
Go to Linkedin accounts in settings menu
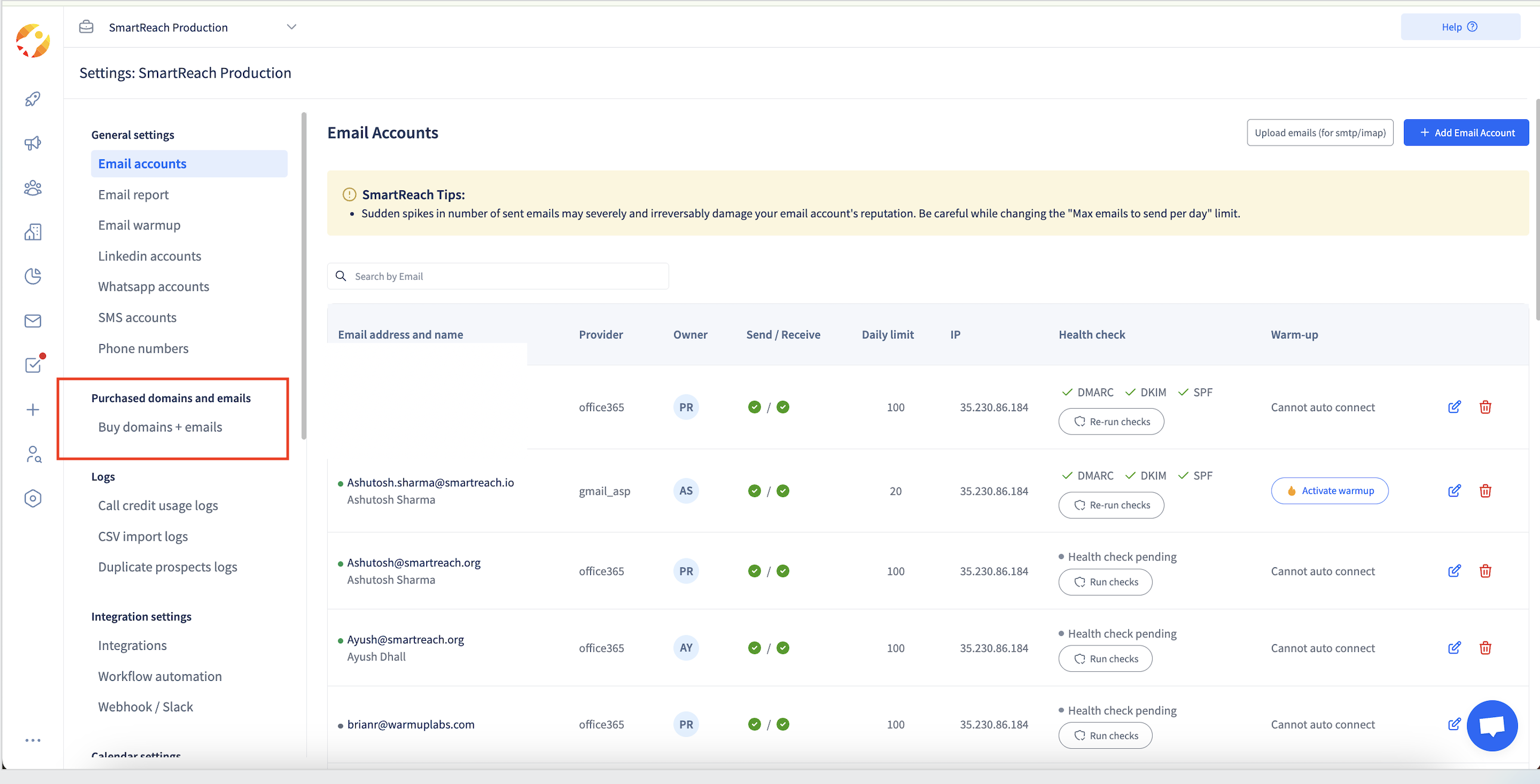coord(149,256)
